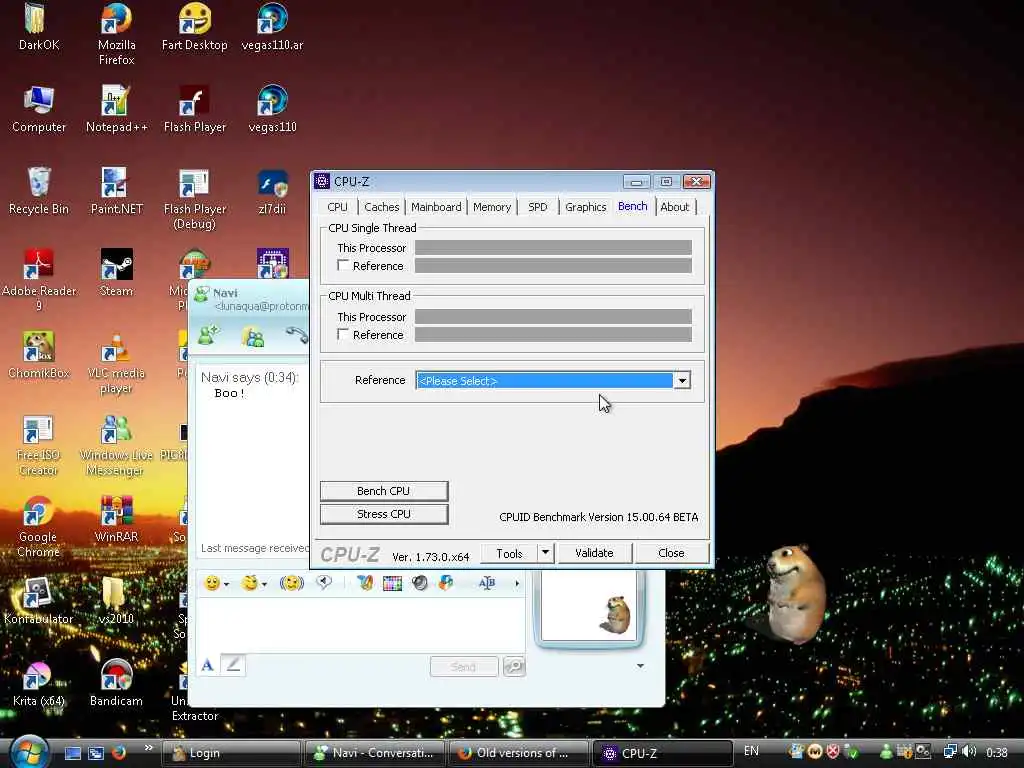Switch to handwriting pen mode in Messenger

233,665
